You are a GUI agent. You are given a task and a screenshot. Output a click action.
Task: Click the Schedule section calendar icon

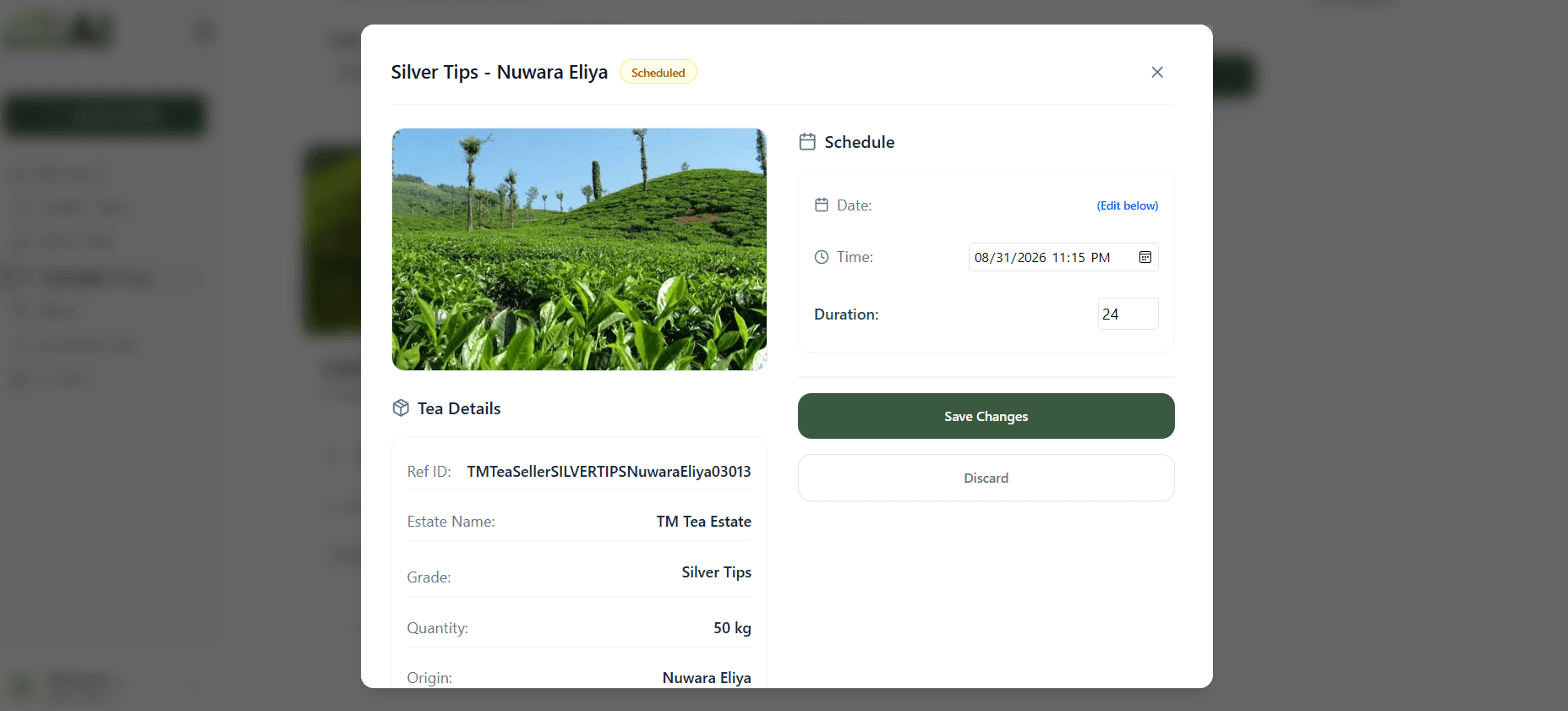[807, 142]
